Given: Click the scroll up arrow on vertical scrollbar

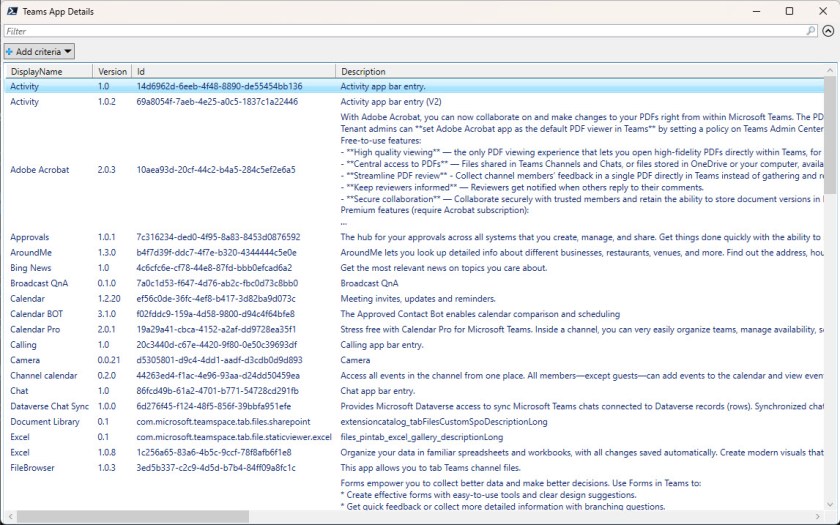Looking at the screenshot, I should click(x=830, y=70).
